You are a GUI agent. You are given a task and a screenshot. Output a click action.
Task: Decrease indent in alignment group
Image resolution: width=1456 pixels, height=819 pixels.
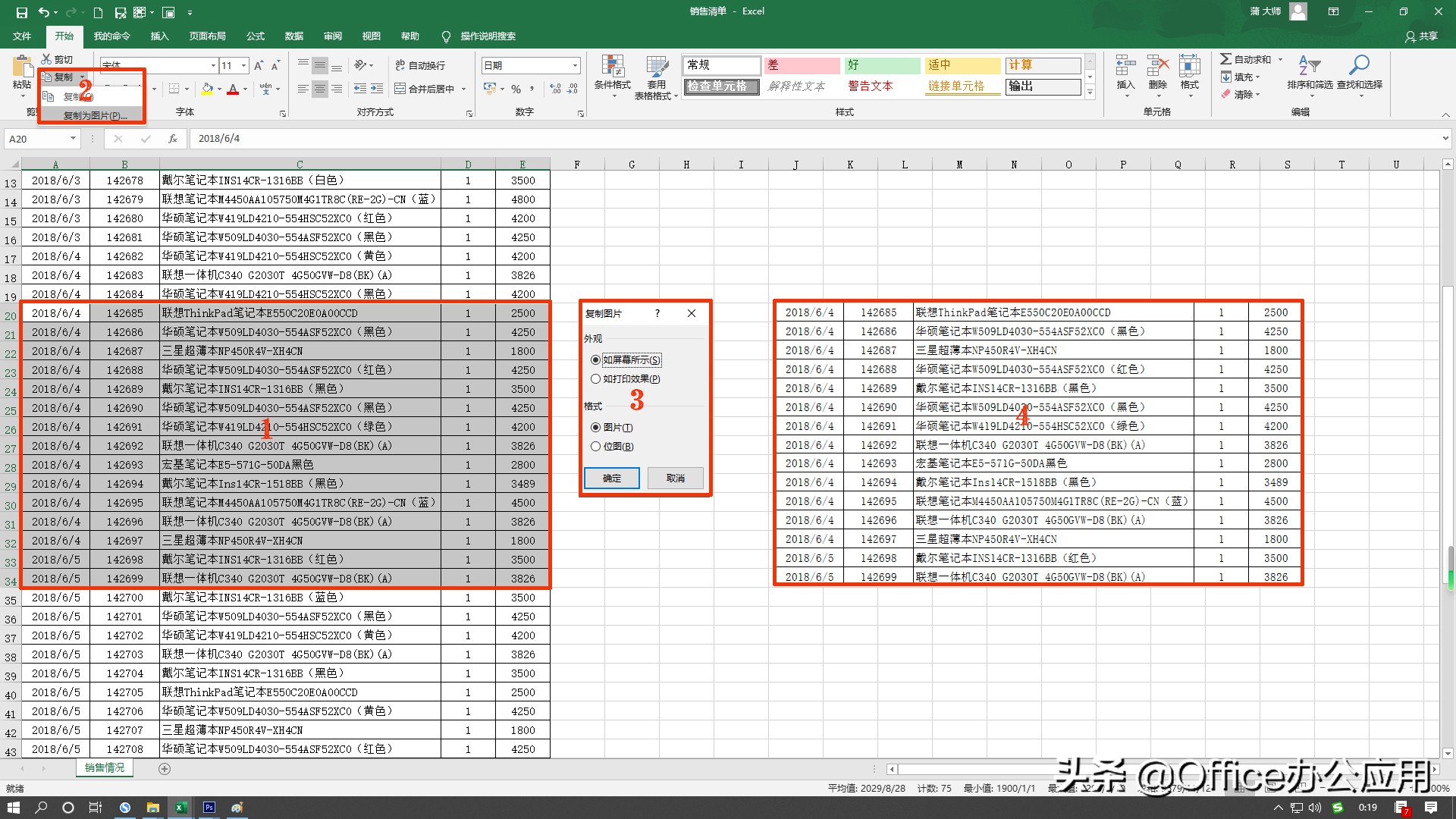click(x=359, y=89)
